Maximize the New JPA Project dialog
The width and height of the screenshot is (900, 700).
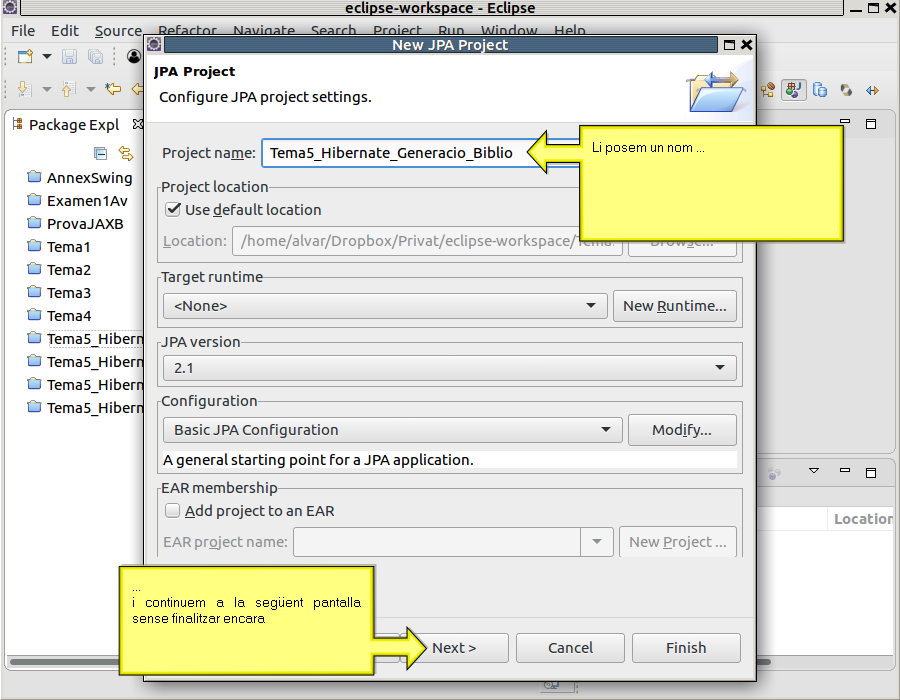pyautogui.click(x=730, y=45)
